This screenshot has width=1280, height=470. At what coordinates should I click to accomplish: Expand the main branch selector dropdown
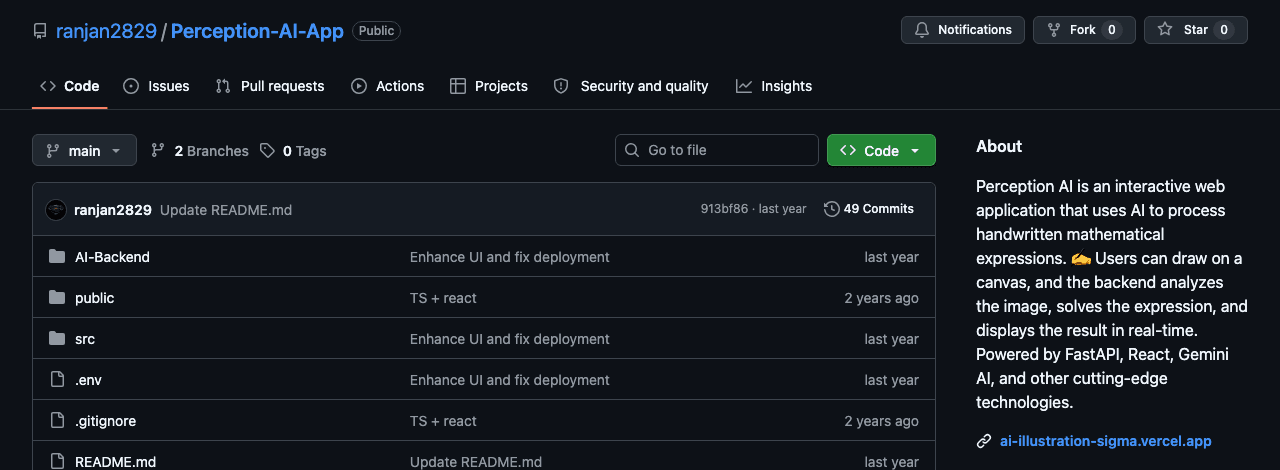pos(84,150)
